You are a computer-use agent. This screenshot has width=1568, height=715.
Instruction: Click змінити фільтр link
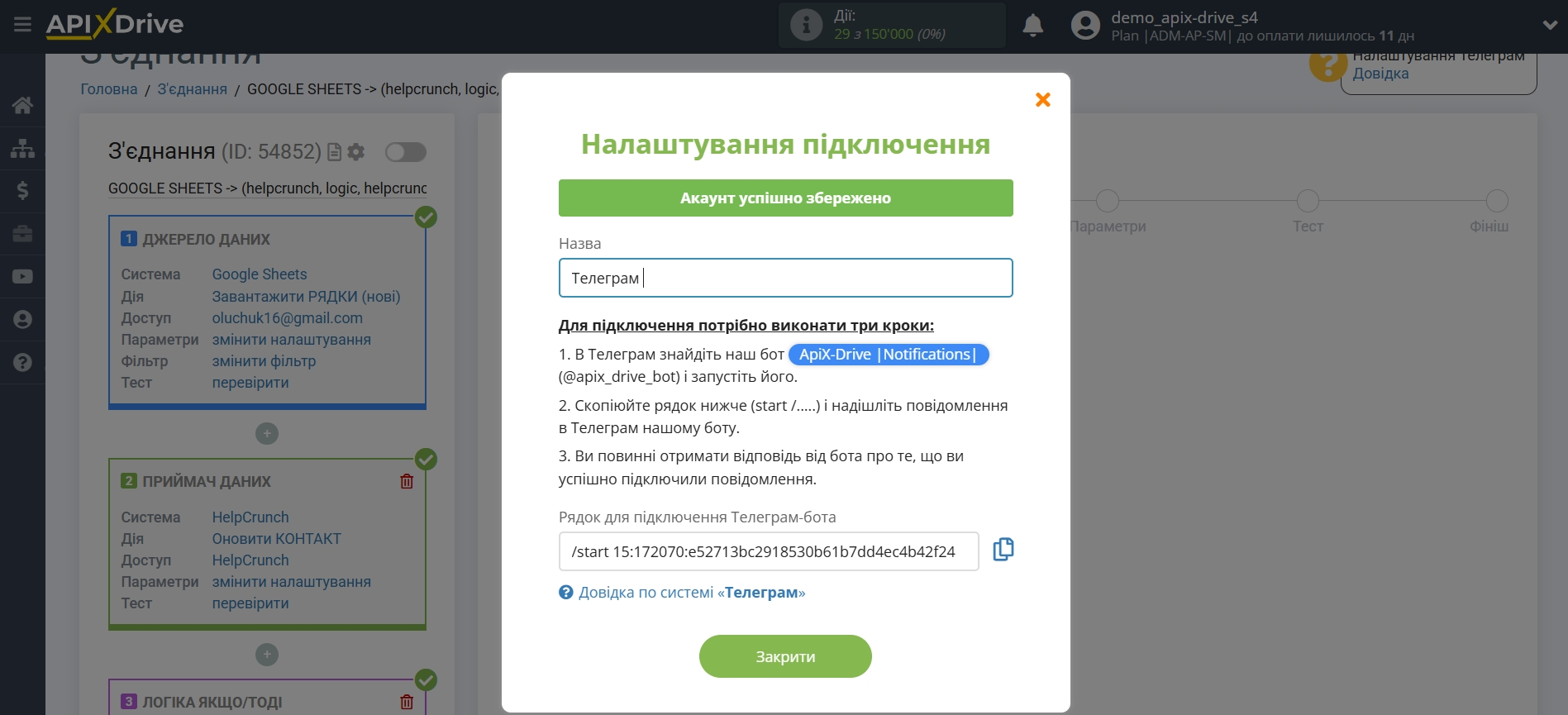click(264, 361)
